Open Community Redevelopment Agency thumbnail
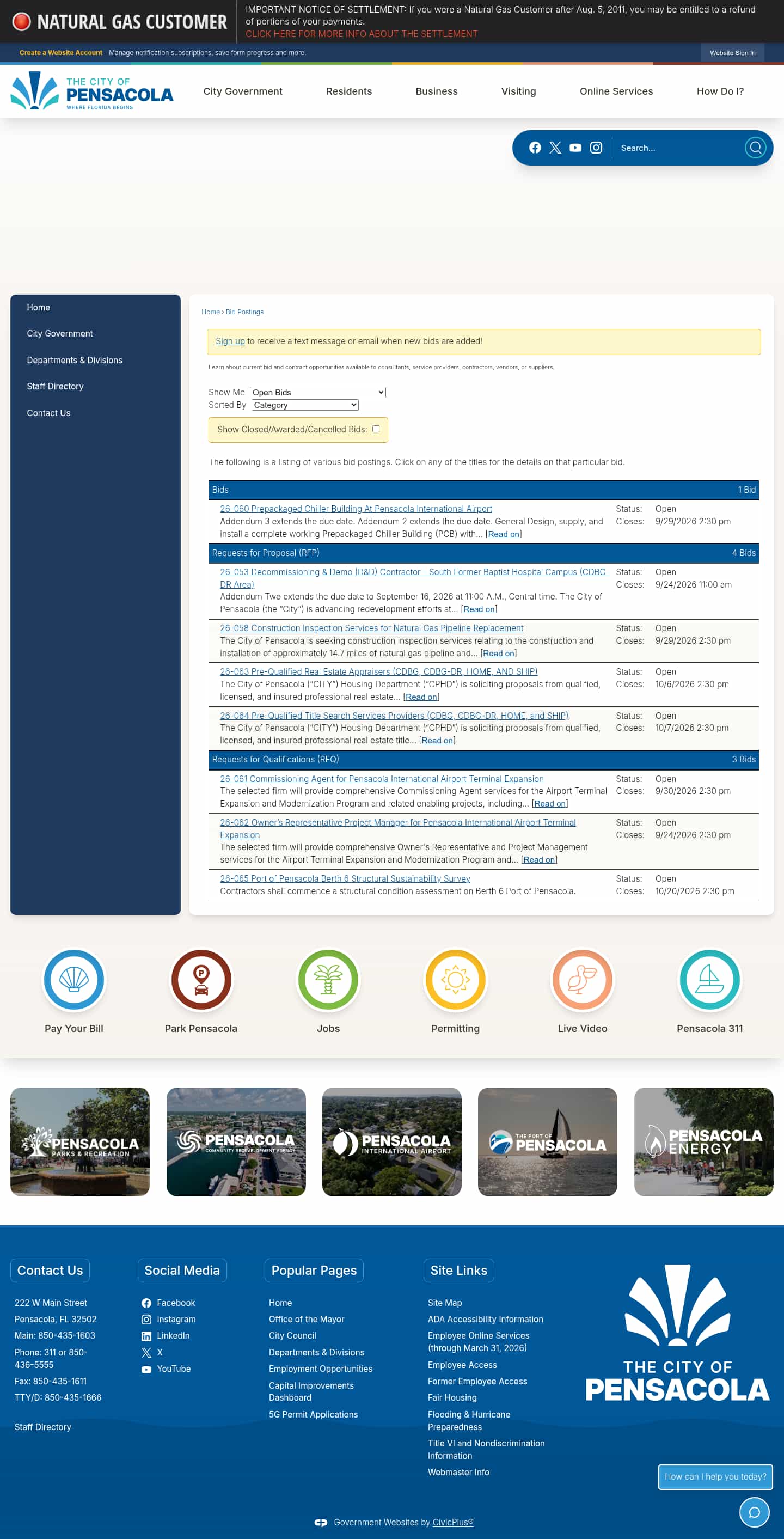Image resolution: width=784 pixels, height=1539 pixels. tap(236, 1141)
